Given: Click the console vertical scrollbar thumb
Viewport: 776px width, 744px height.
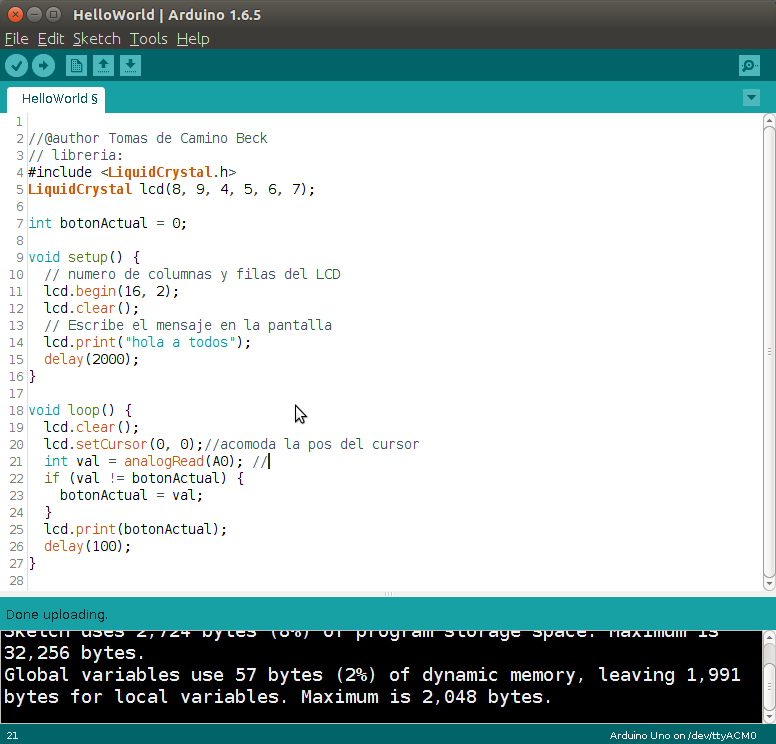Looking at the screenshot, I should (x=769, y=686).
